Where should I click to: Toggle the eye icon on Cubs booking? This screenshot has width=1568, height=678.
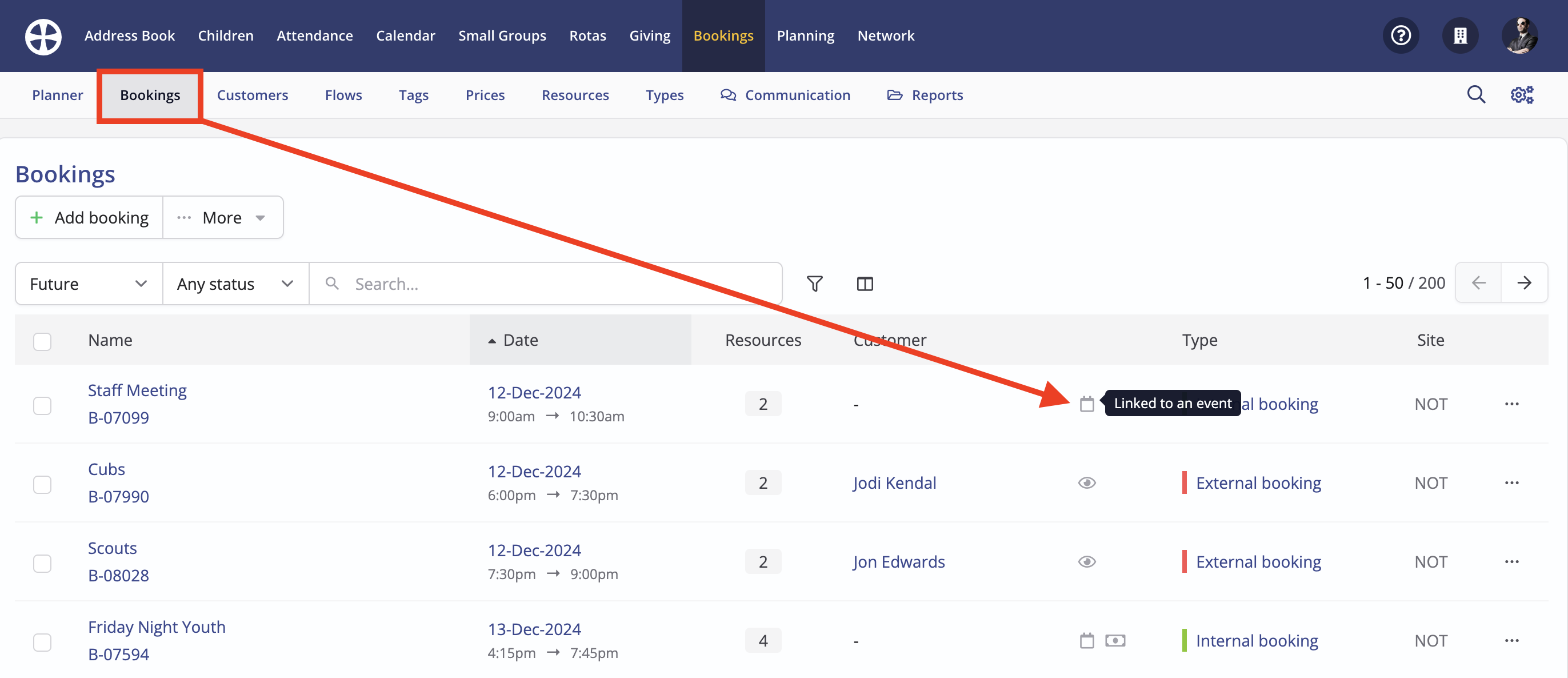coord(1086,483)
